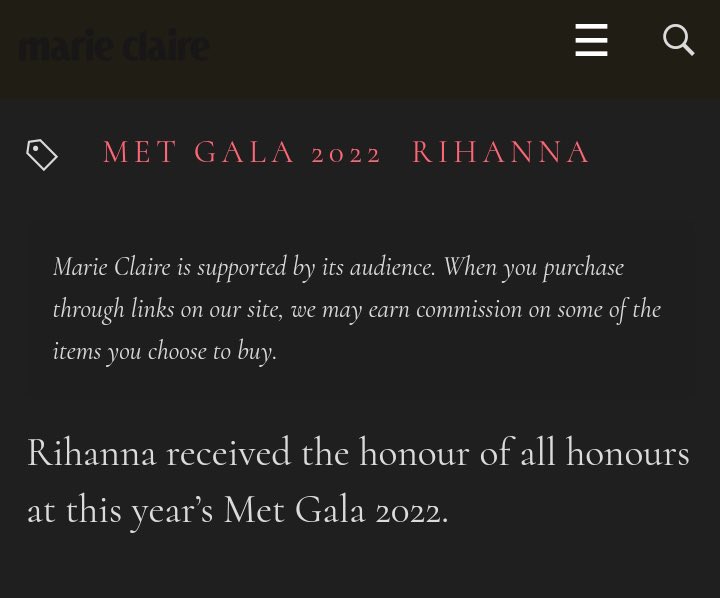Screen dimensions: 720x598
Task: Click the 'Rihanna received the honour' paragraph
Action: 358,482
